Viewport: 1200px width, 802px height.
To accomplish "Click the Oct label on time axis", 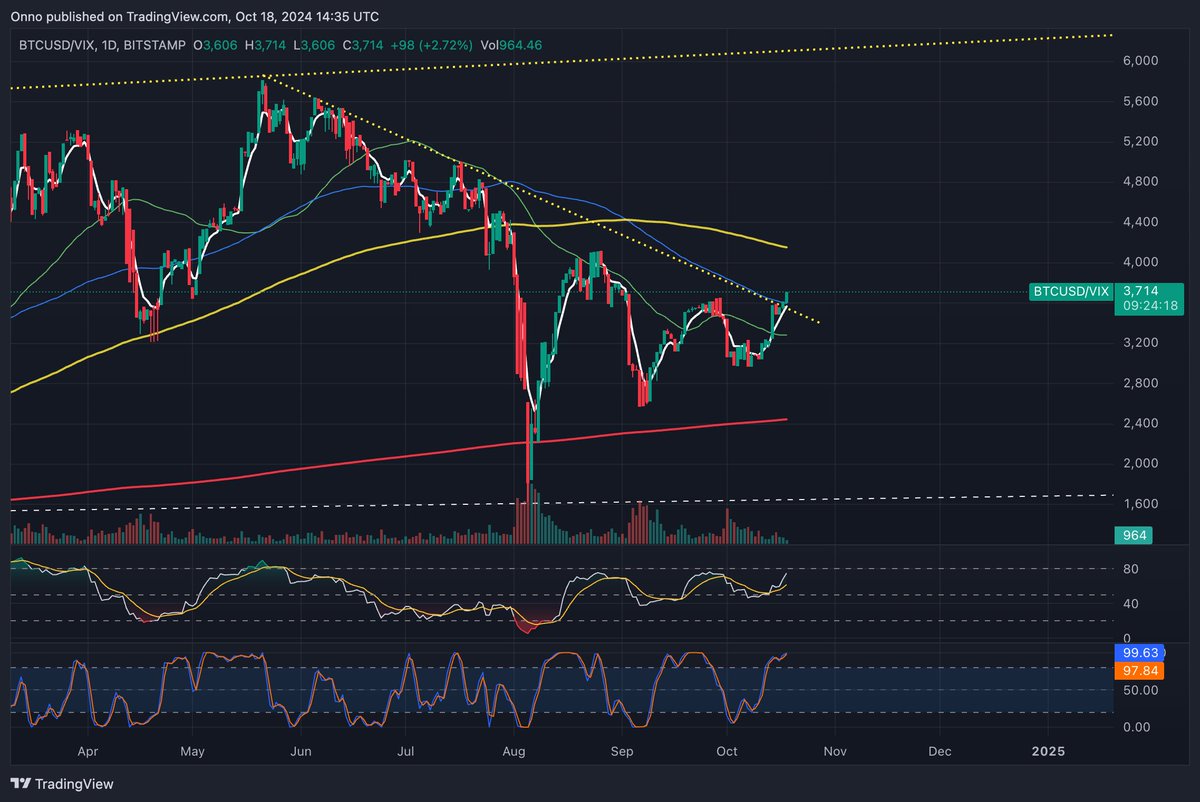I will point(728,749).
